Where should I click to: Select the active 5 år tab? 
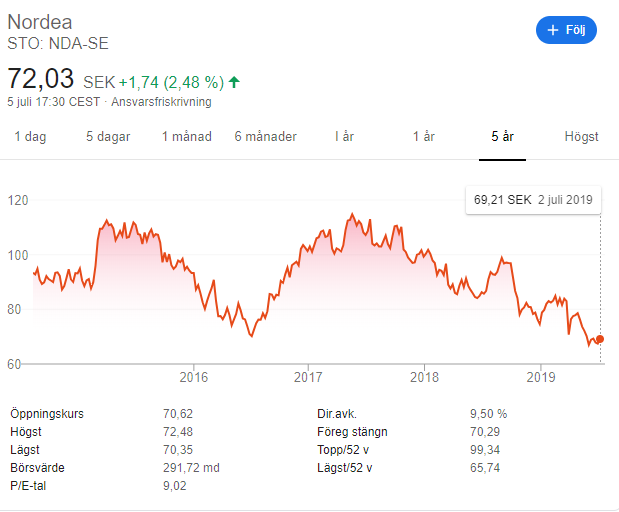tap(502, 137)
